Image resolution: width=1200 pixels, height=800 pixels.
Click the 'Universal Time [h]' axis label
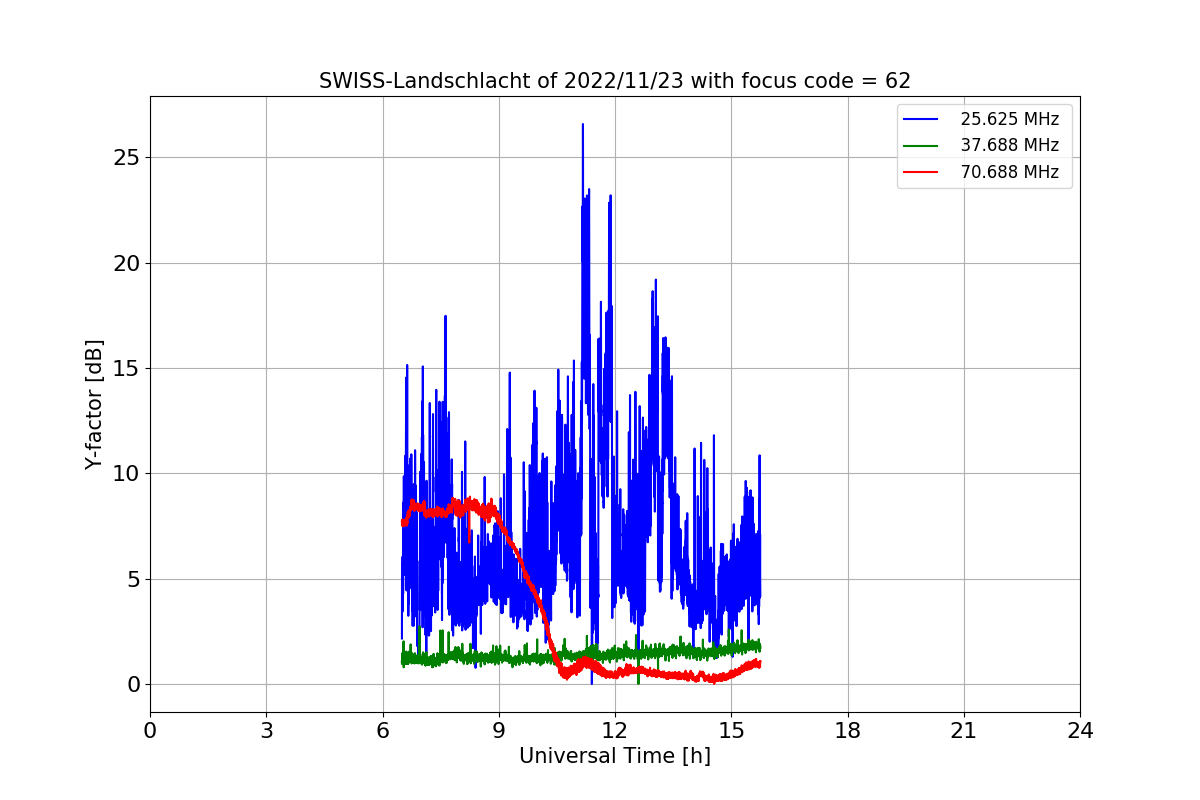[615, 756]
